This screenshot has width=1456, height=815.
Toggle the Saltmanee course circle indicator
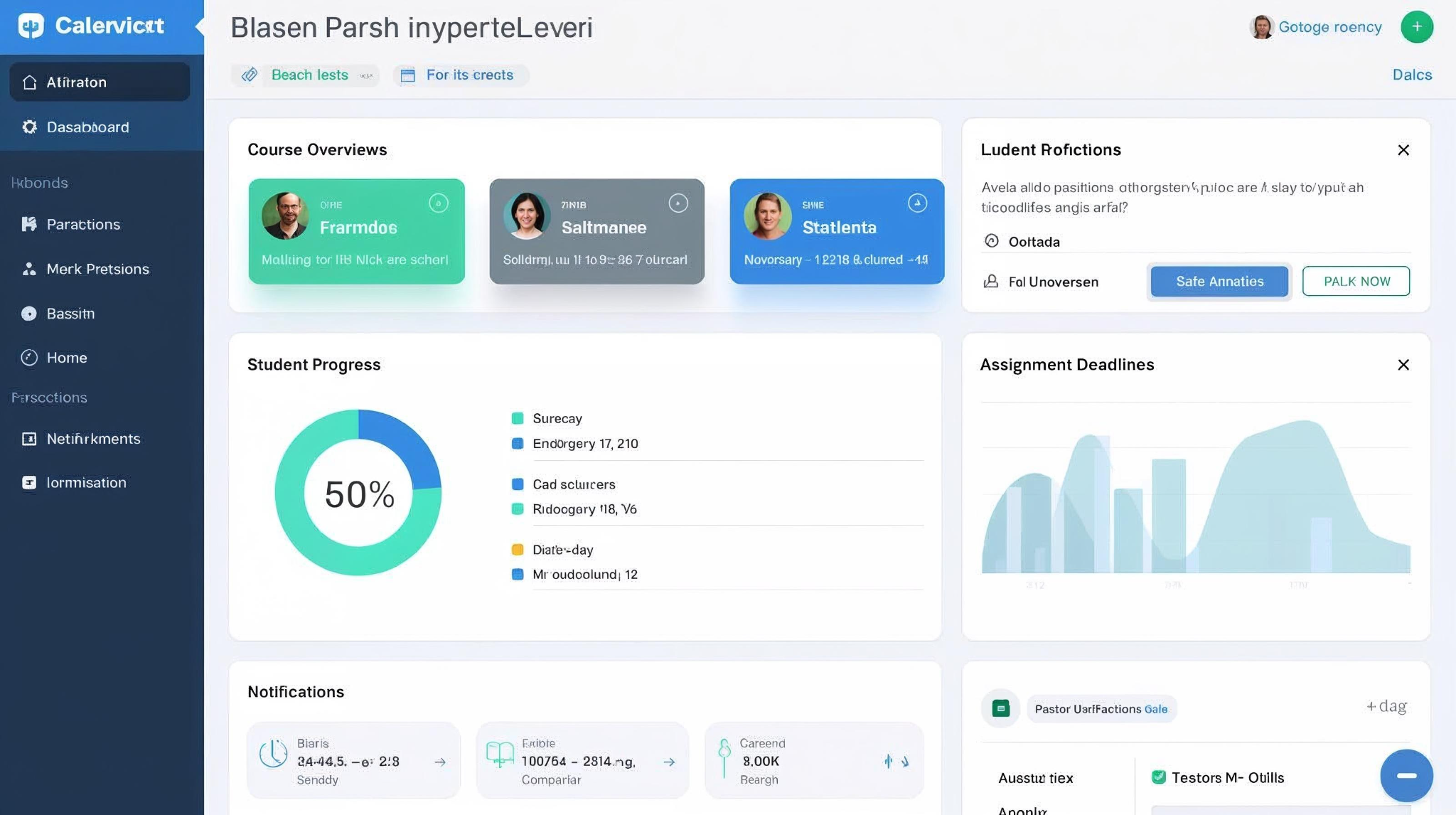[678, 203]
